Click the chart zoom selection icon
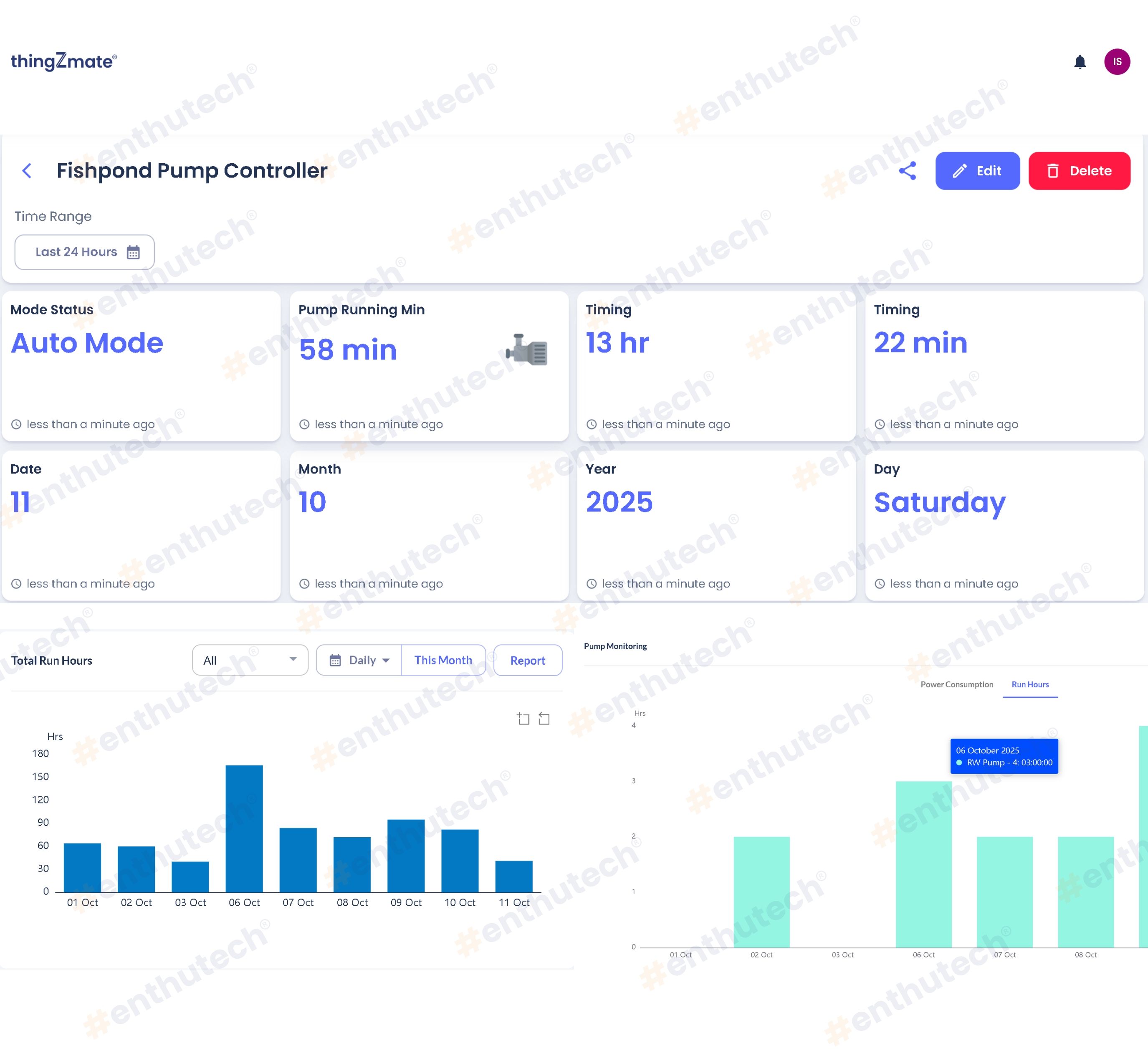 [x=523, y=718]
